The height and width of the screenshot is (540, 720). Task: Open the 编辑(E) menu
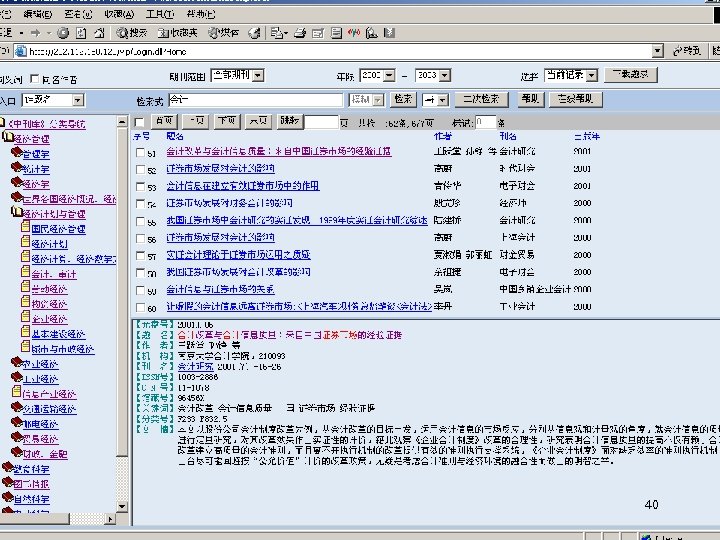[38, 14]
